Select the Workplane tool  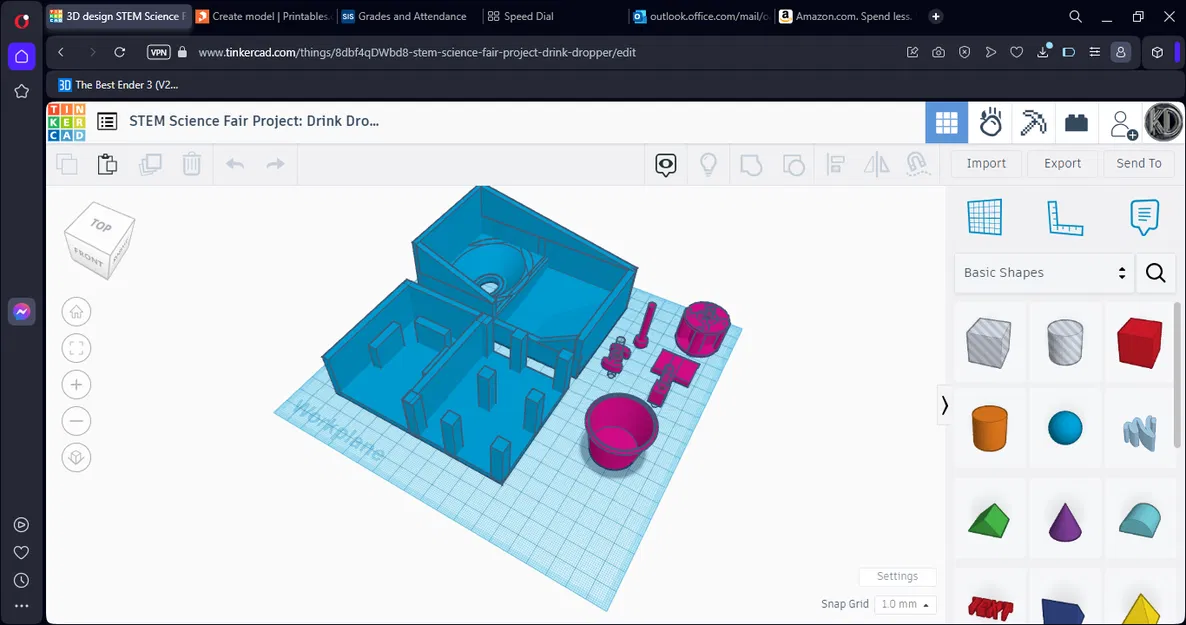pos(985,217)
